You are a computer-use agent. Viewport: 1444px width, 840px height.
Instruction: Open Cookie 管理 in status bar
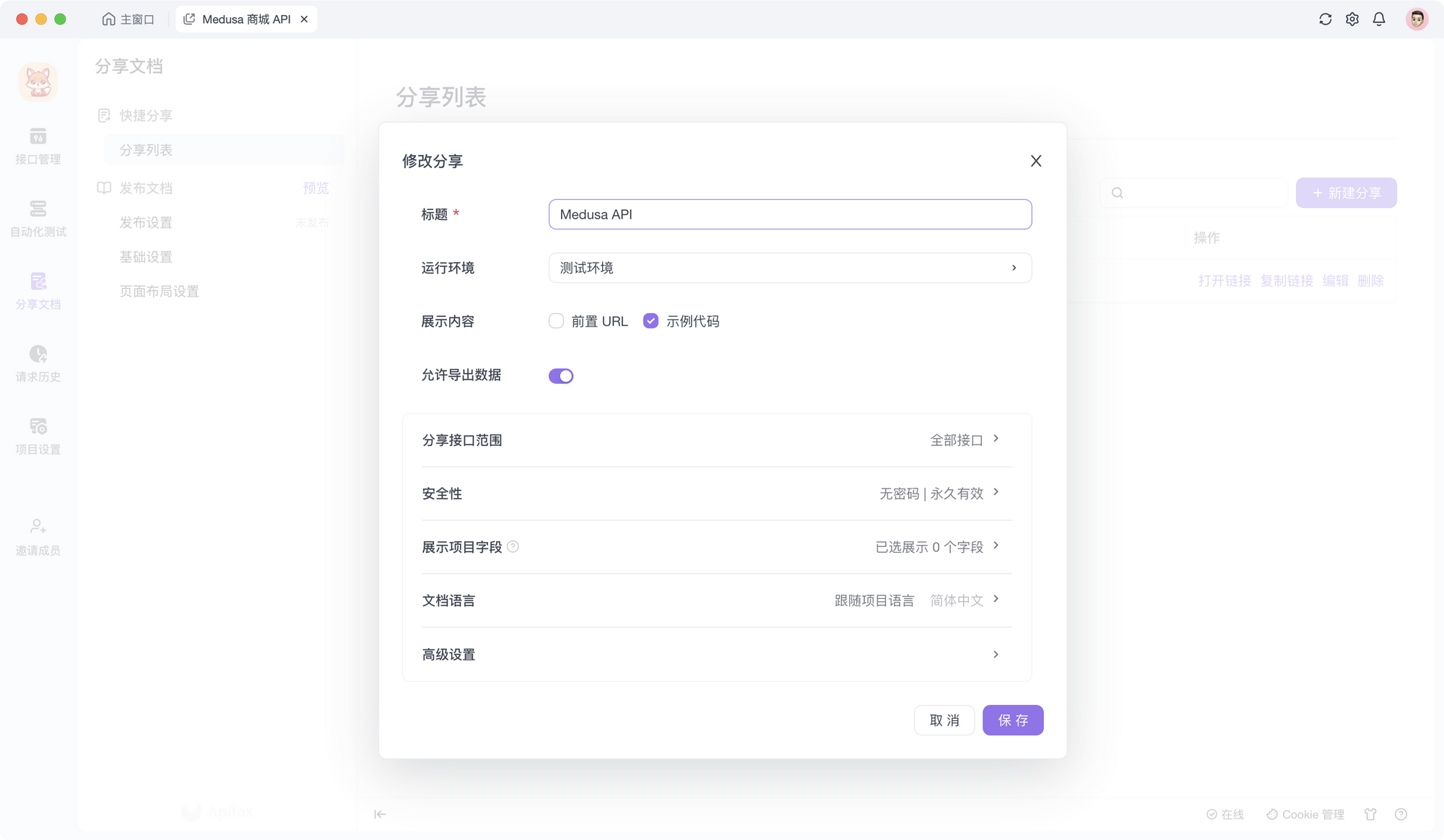[1305, 814]
